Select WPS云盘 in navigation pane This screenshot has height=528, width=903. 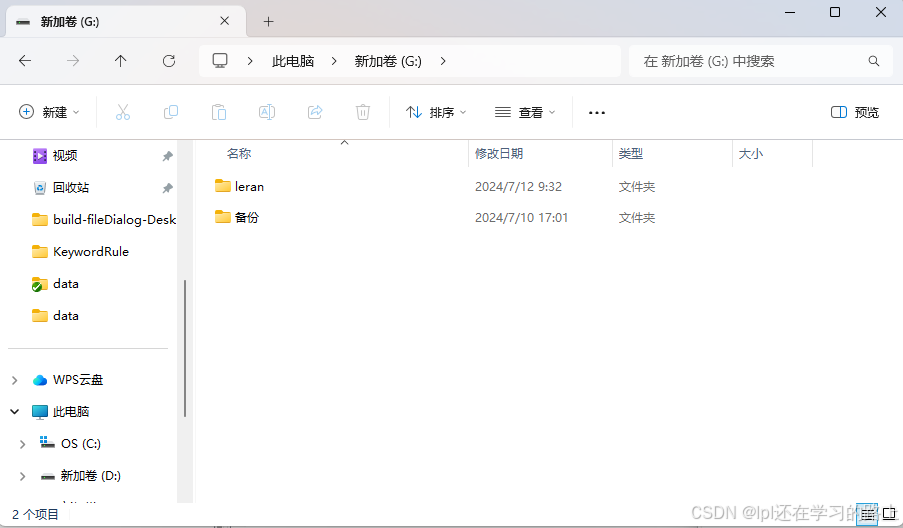(x=68, y=380)
